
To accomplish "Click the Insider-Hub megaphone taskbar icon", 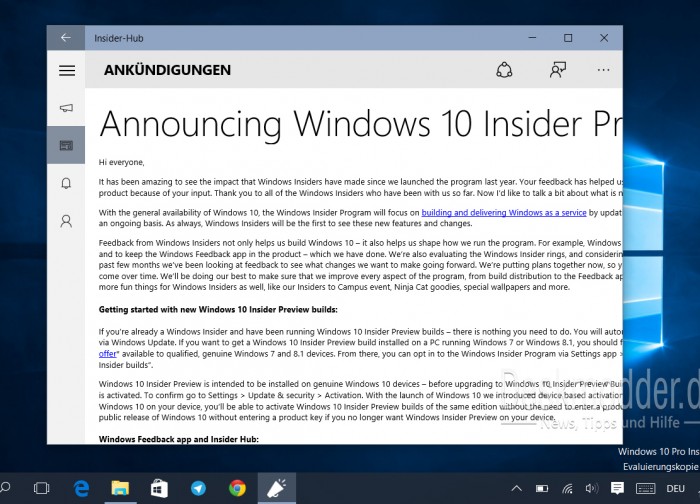I will pos(277,488).
